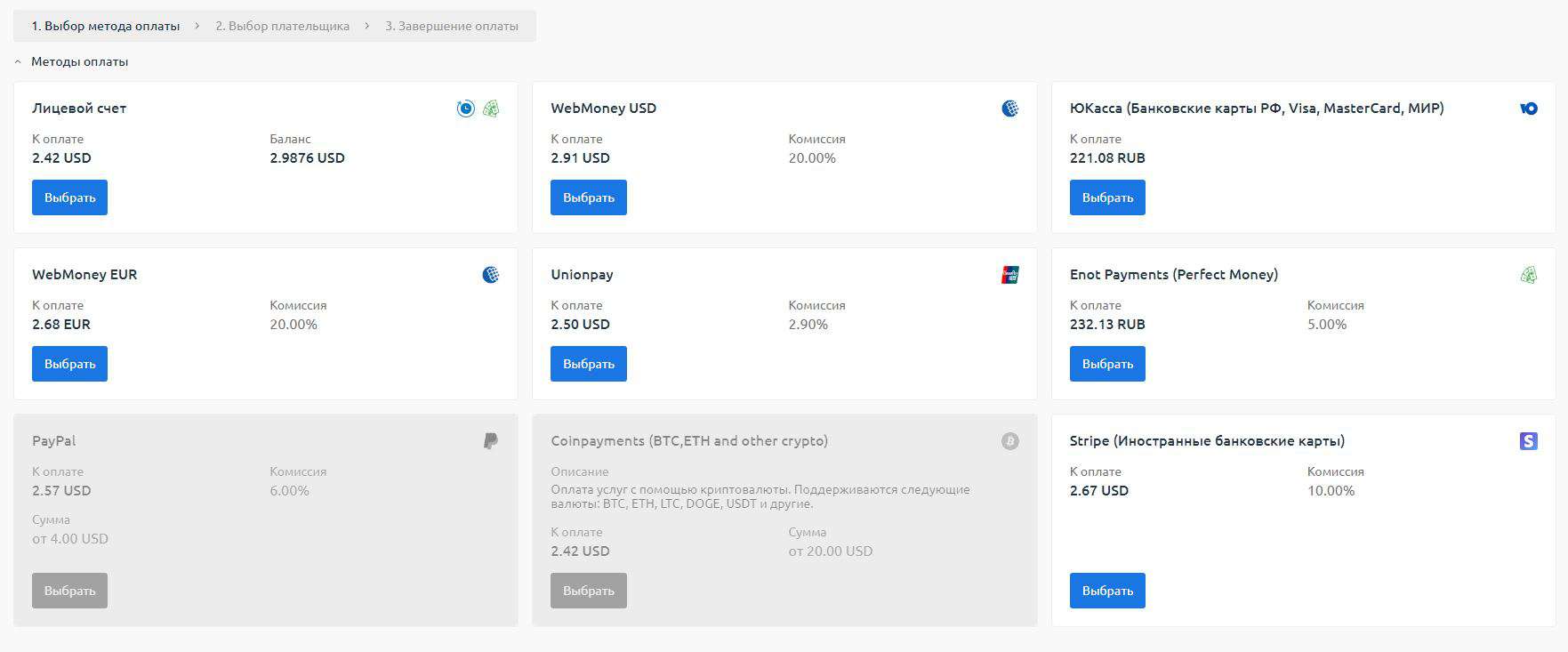Click the PayPal commission 6.00%
The height and width of the screenshot is (652, 1568).
(x=289, y=491)
